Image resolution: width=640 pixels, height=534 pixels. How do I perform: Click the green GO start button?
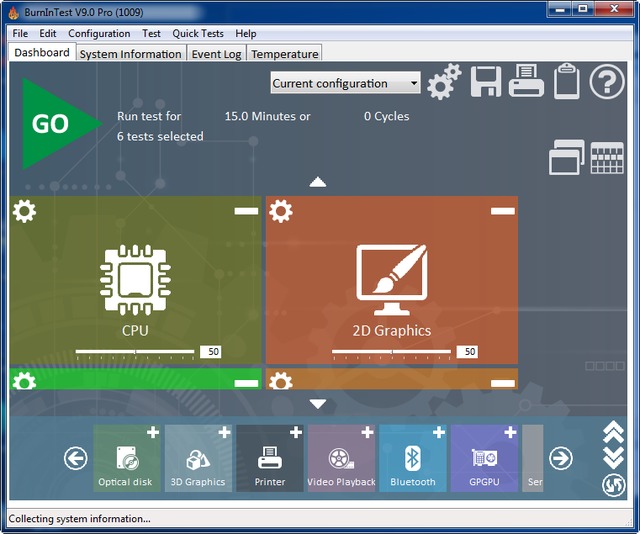[x=50, y=124]
